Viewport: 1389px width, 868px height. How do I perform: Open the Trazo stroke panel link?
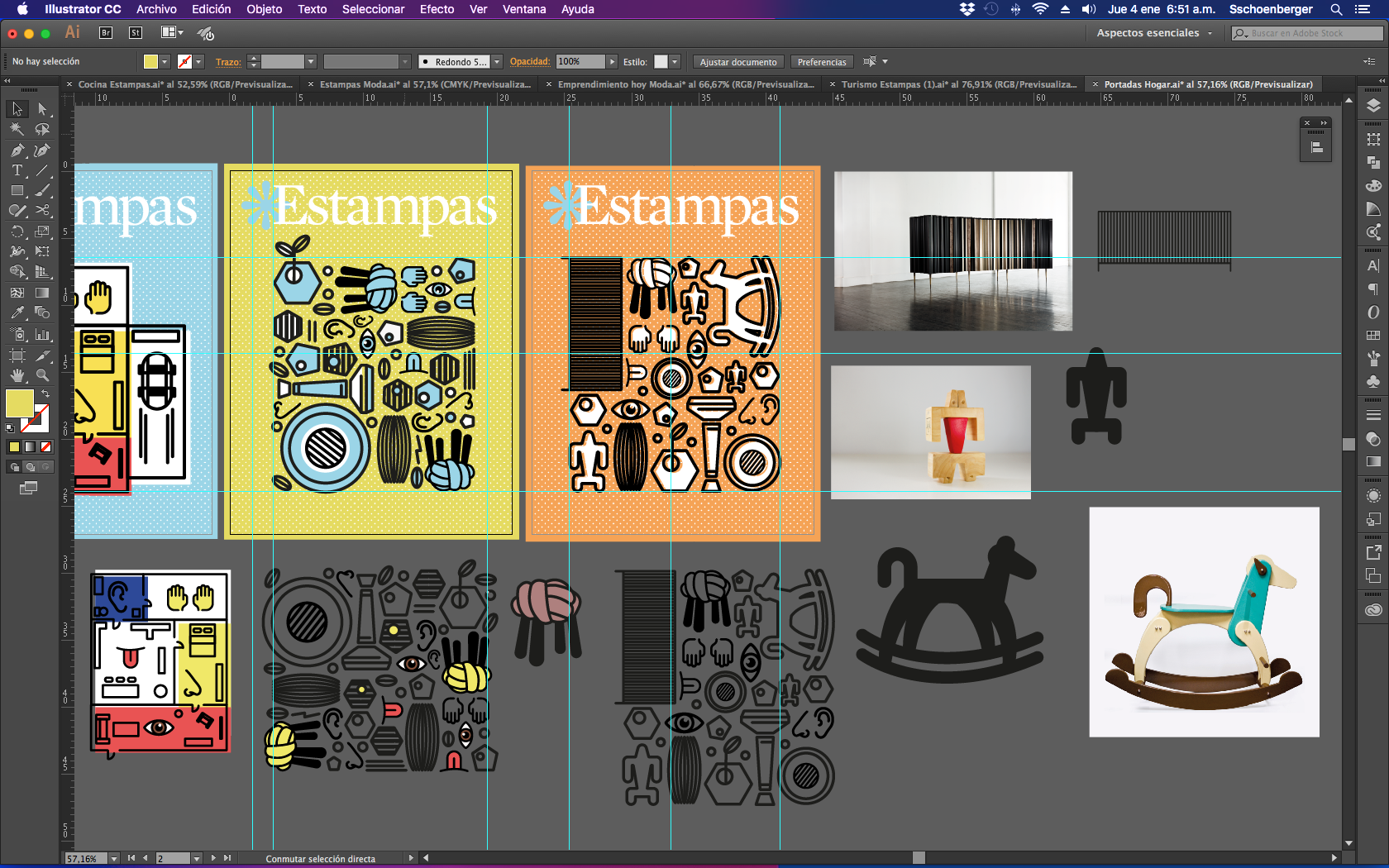click(228, 62)
